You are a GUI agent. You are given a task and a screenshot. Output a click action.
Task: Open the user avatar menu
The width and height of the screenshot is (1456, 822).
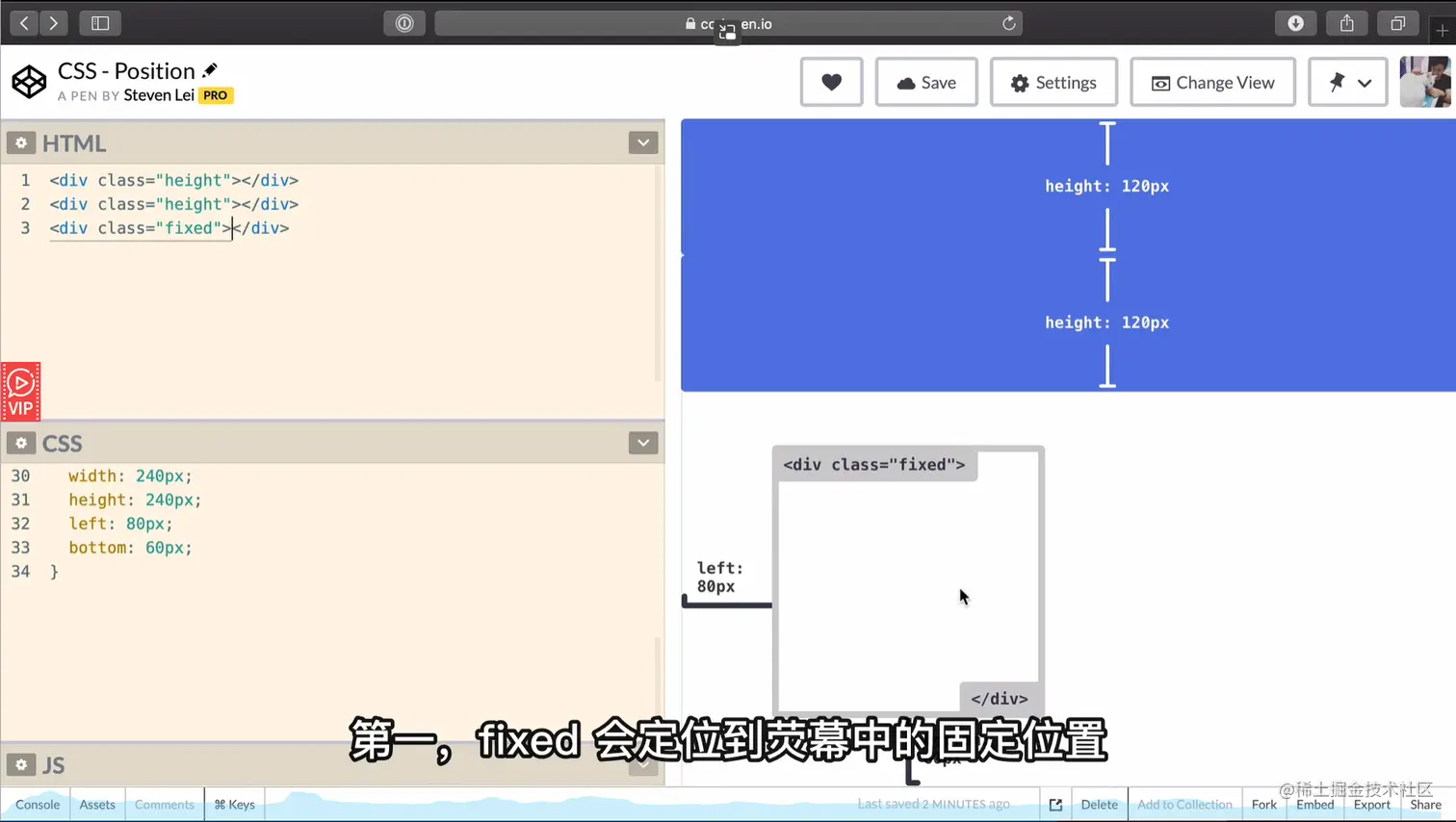coord(1424,82)
